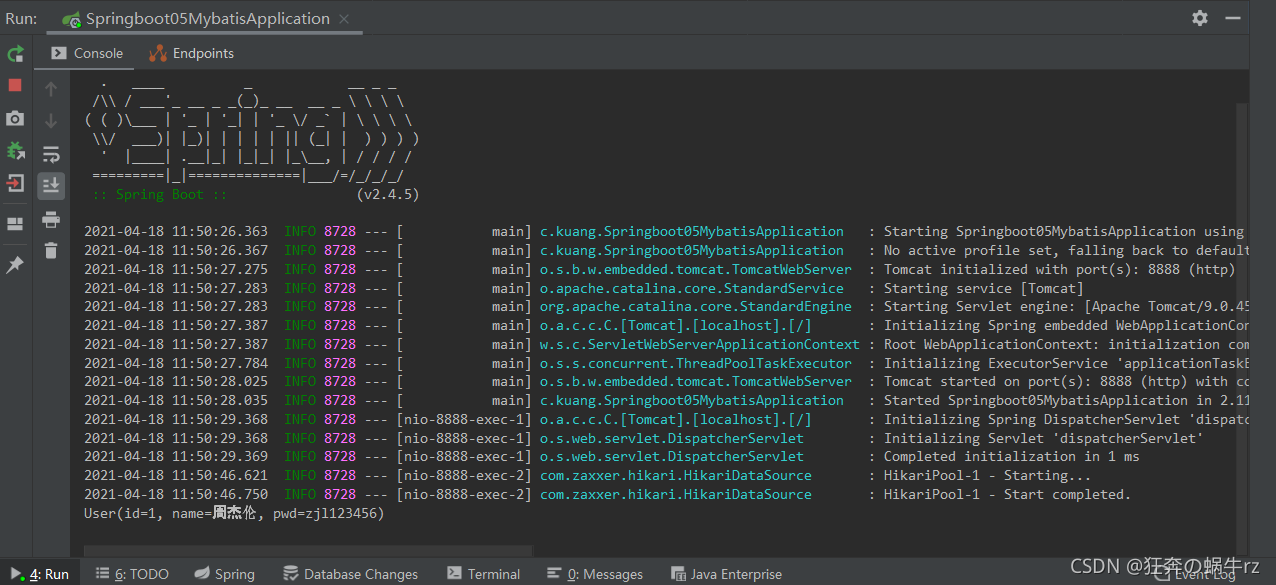Toggle scroll to end of console
The image size is (1276, 585).
click(51, 186)
